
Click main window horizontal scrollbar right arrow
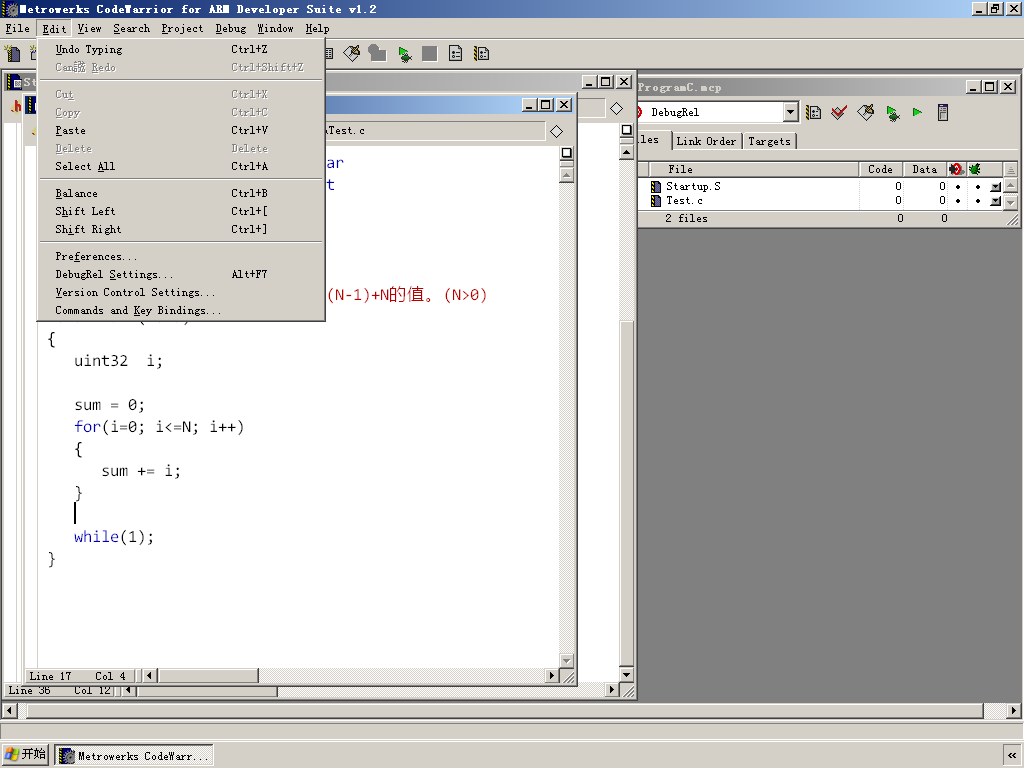[1014, 711]
